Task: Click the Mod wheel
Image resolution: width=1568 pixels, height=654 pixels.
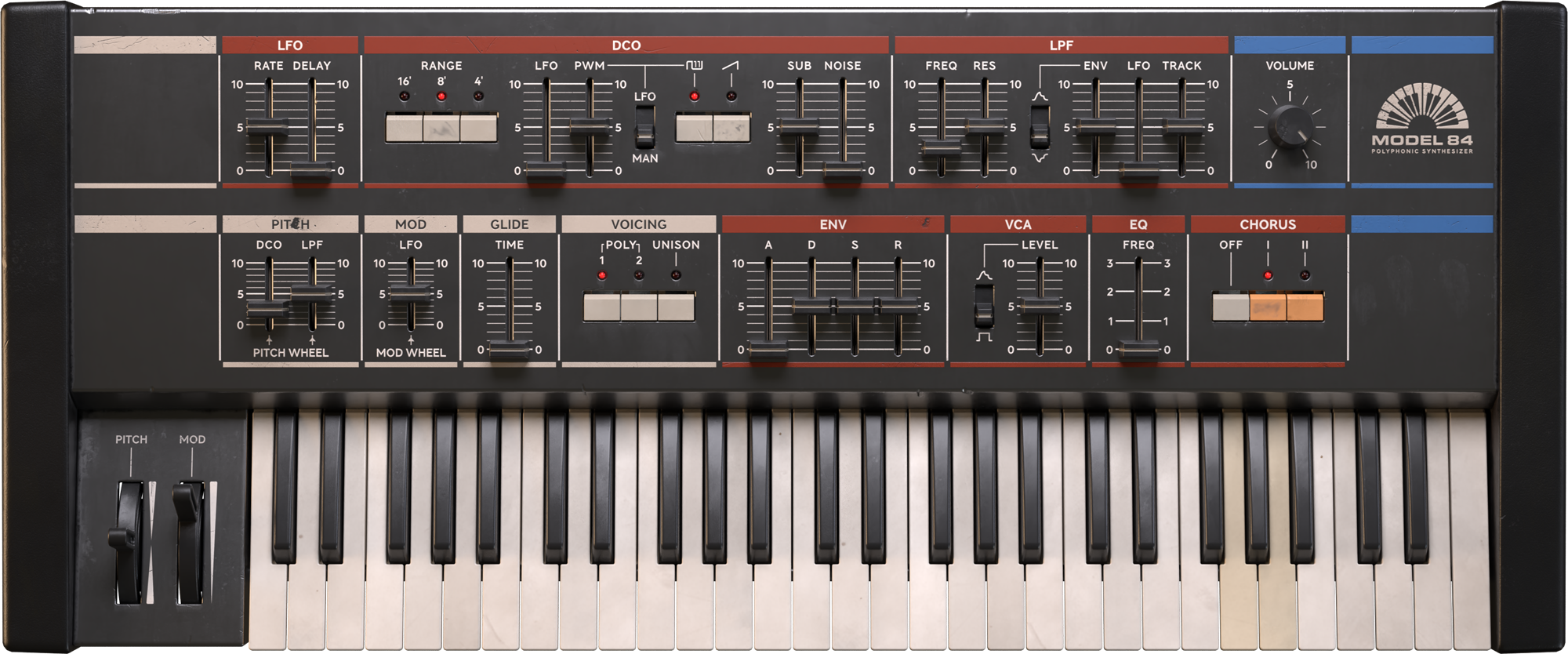Action: 189,541
